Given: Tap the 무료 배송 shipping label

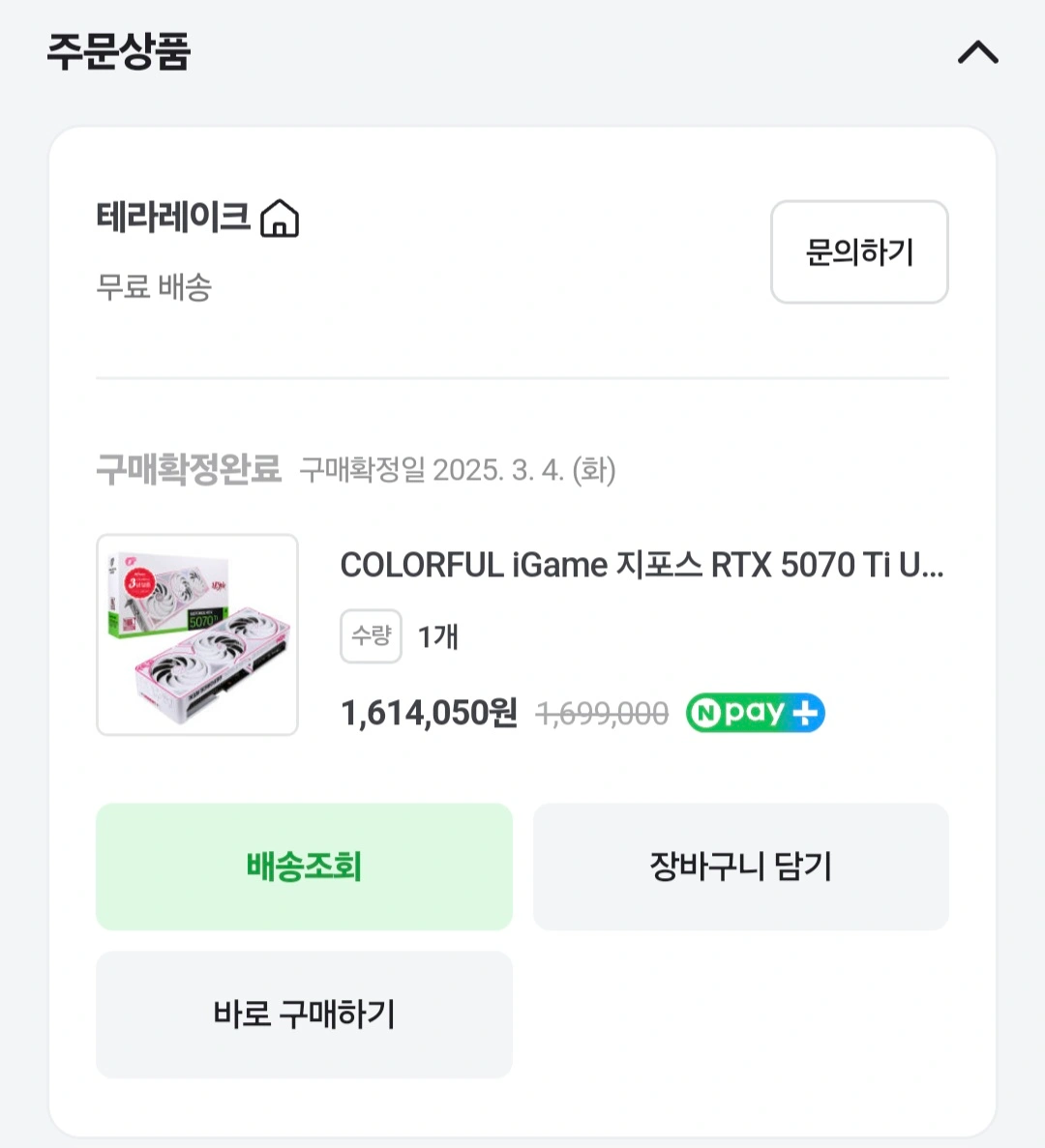Looking at the screenshot, I should pyautogui.click(x=154, y=286).
